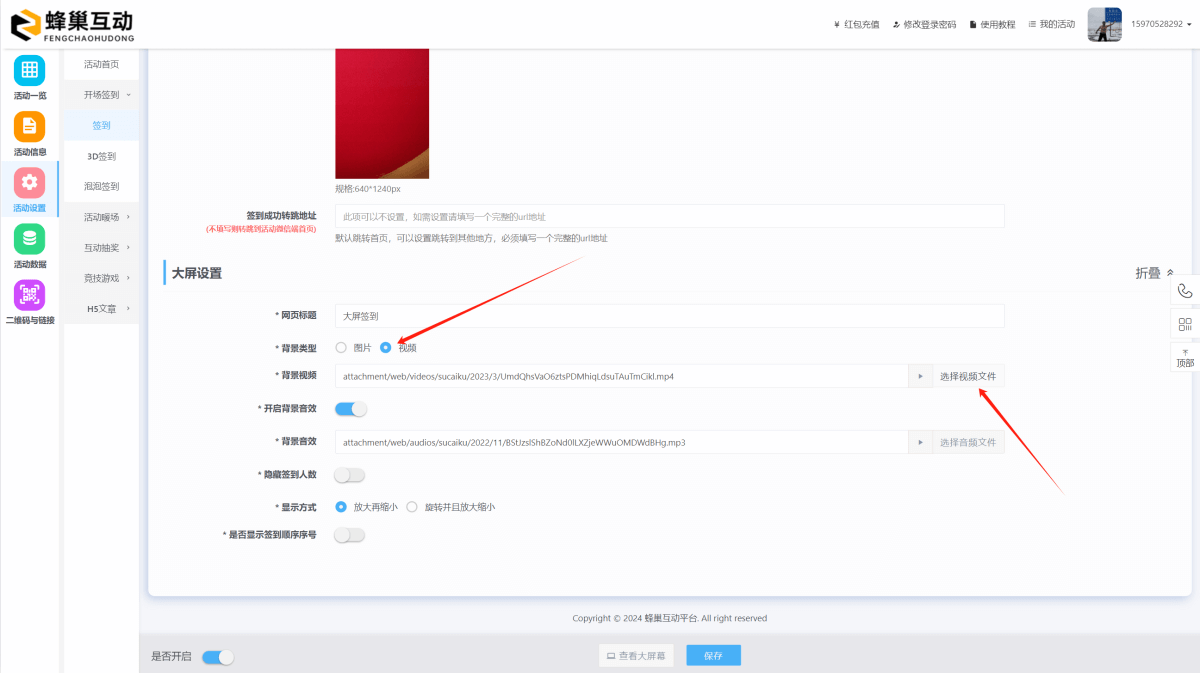Switch to the 3D签到 menu item
Image resolution: width=1200 pixels, height=673 pixels.
[x=100, y=156]
